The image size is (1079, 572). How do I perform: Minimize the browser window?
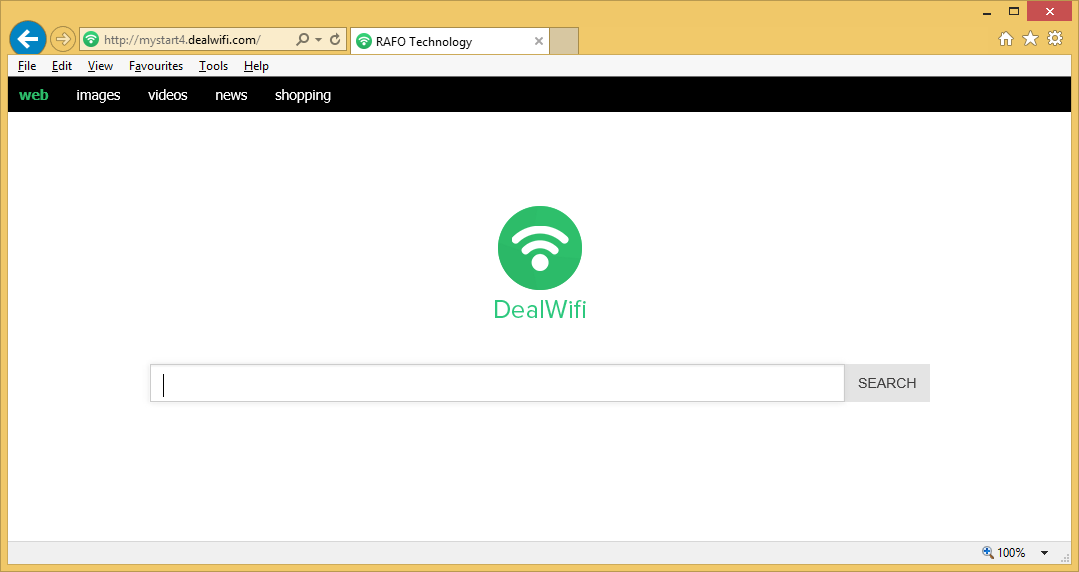point(987,12)
